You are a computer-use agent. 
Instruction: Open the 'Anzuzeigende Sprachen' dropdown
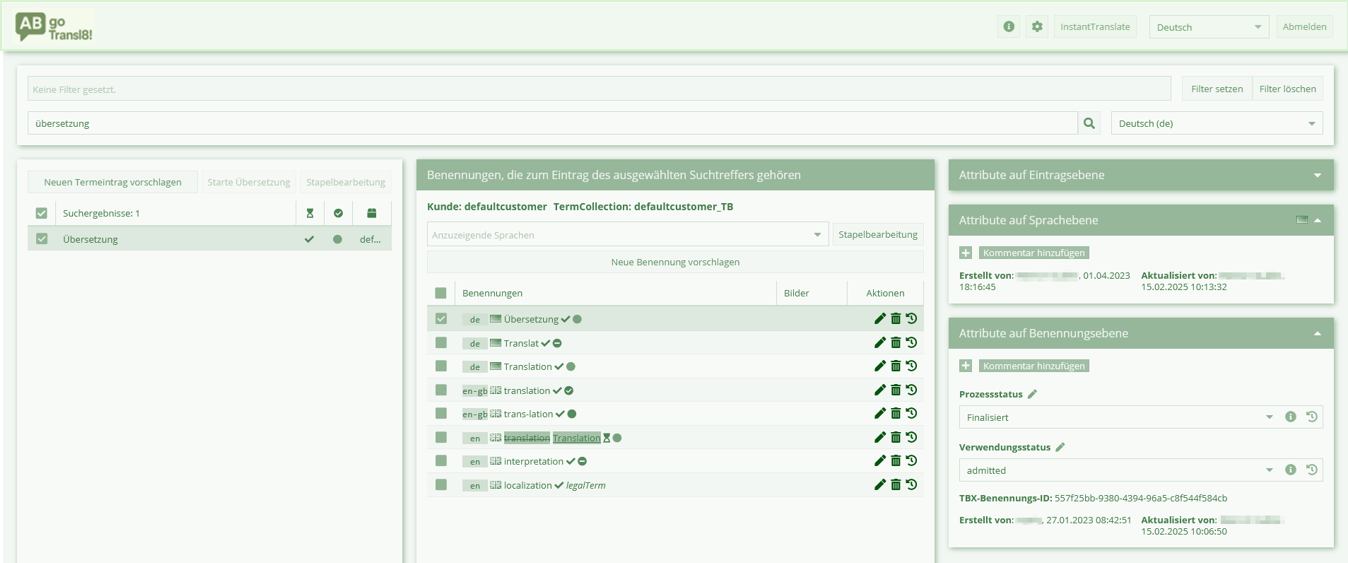627,235
